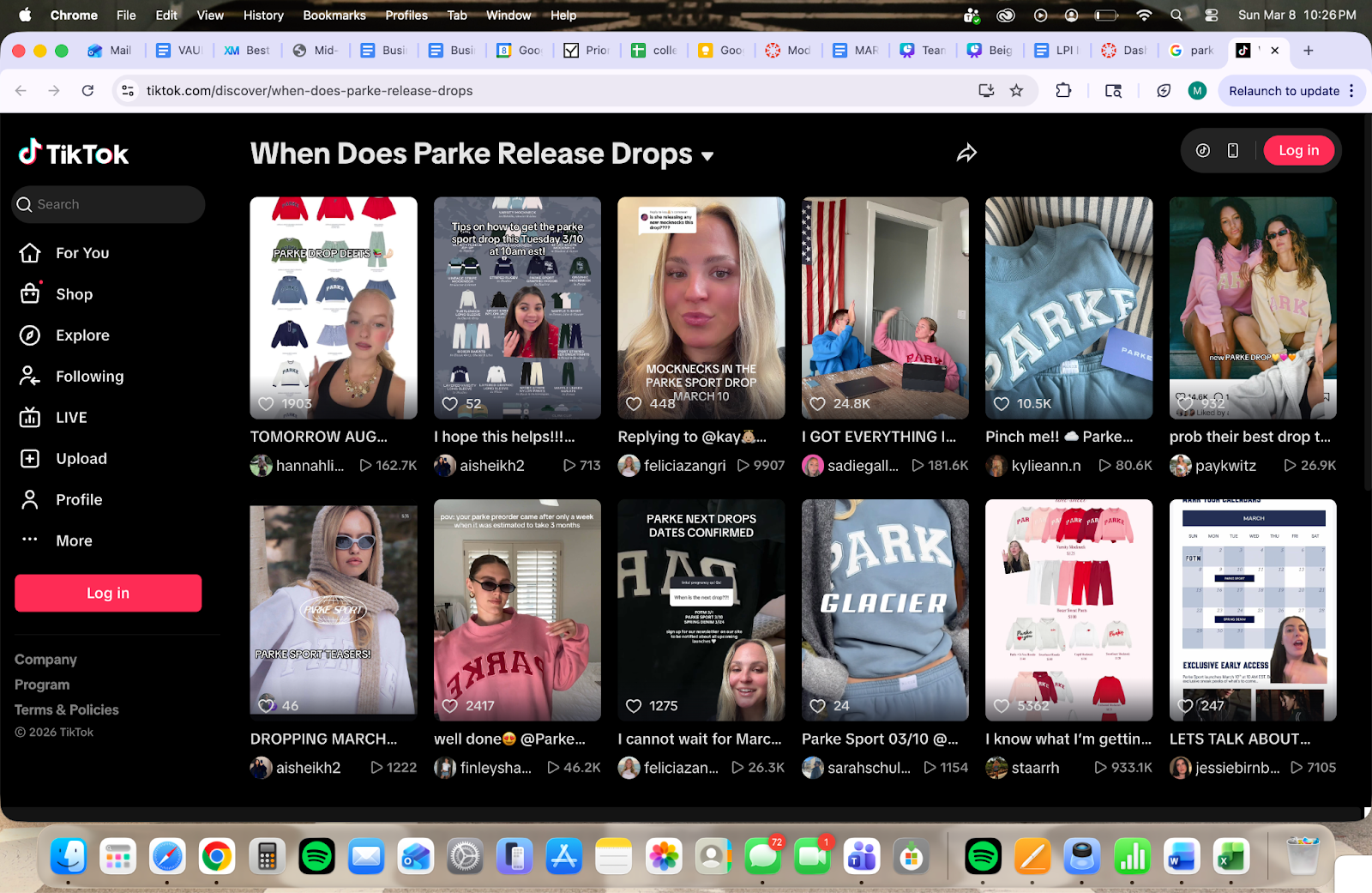This screenshot has height=893, width=1372.
Task: Open the View menu
Action: (210, 15)
